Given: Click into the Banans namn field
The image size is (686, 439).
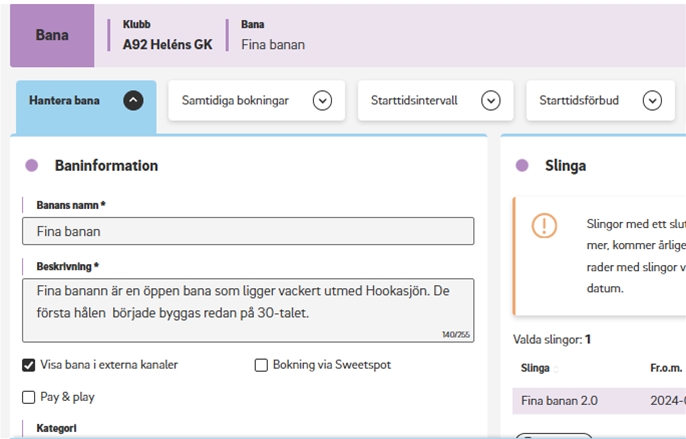Looking at the screenshot, I should pos(247,231).
